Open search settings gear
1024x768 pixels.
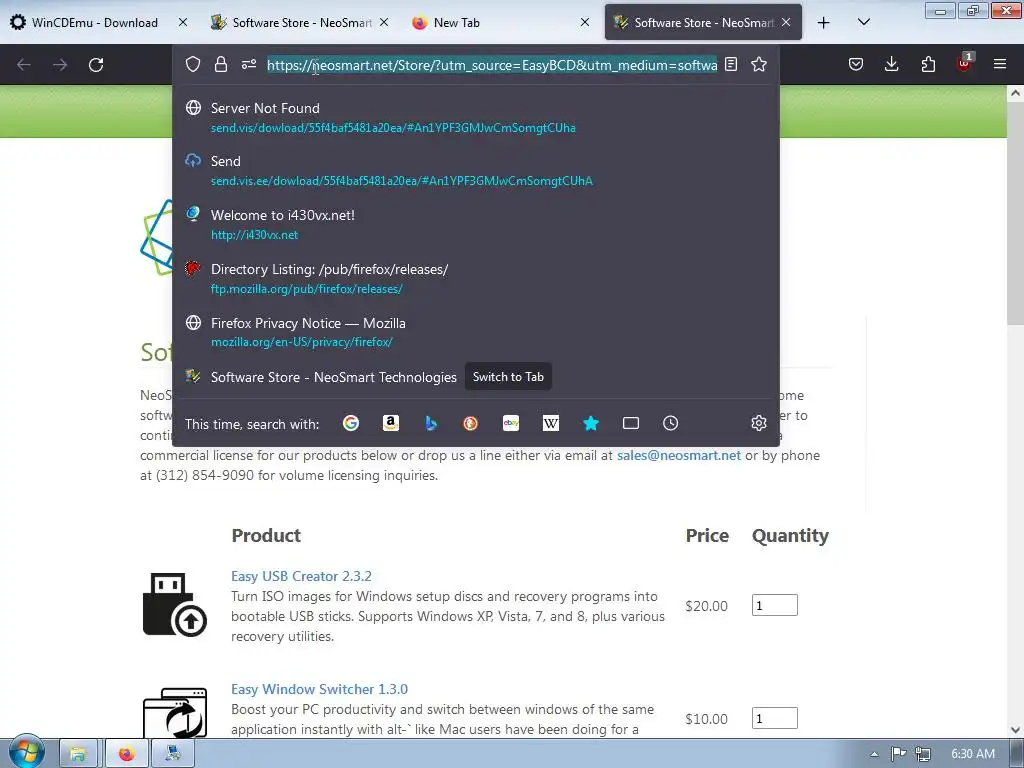pyautogui.click(x=758, y=423)
